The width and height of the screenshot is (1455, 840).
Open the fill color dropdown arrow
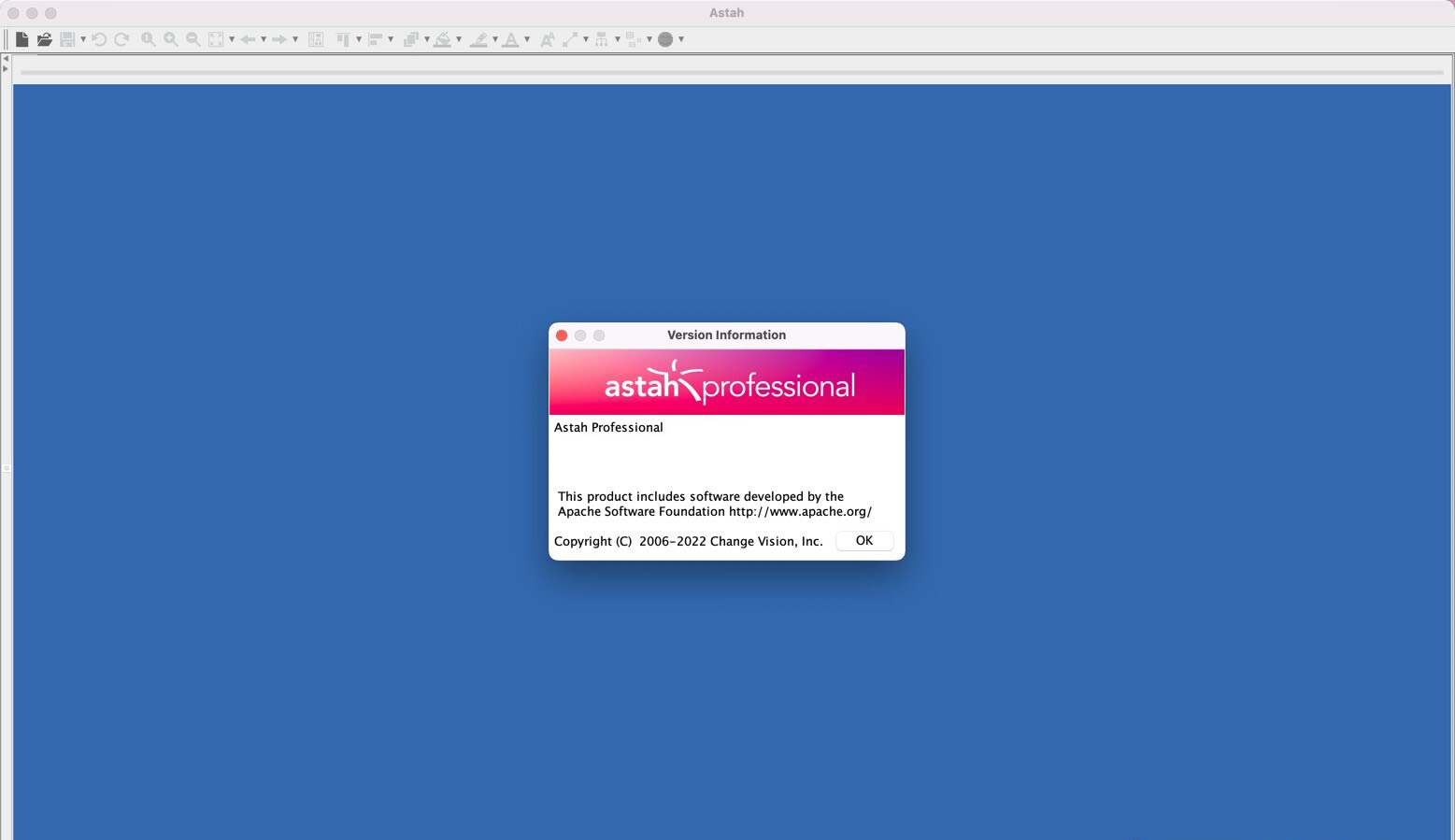coord(459,39)
